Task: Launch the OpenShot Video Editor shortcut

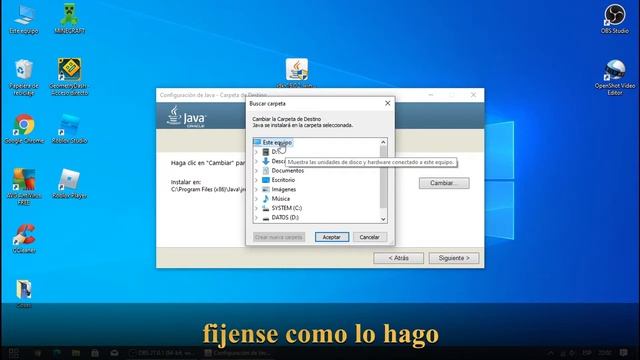Action: (x=615, y=77)
